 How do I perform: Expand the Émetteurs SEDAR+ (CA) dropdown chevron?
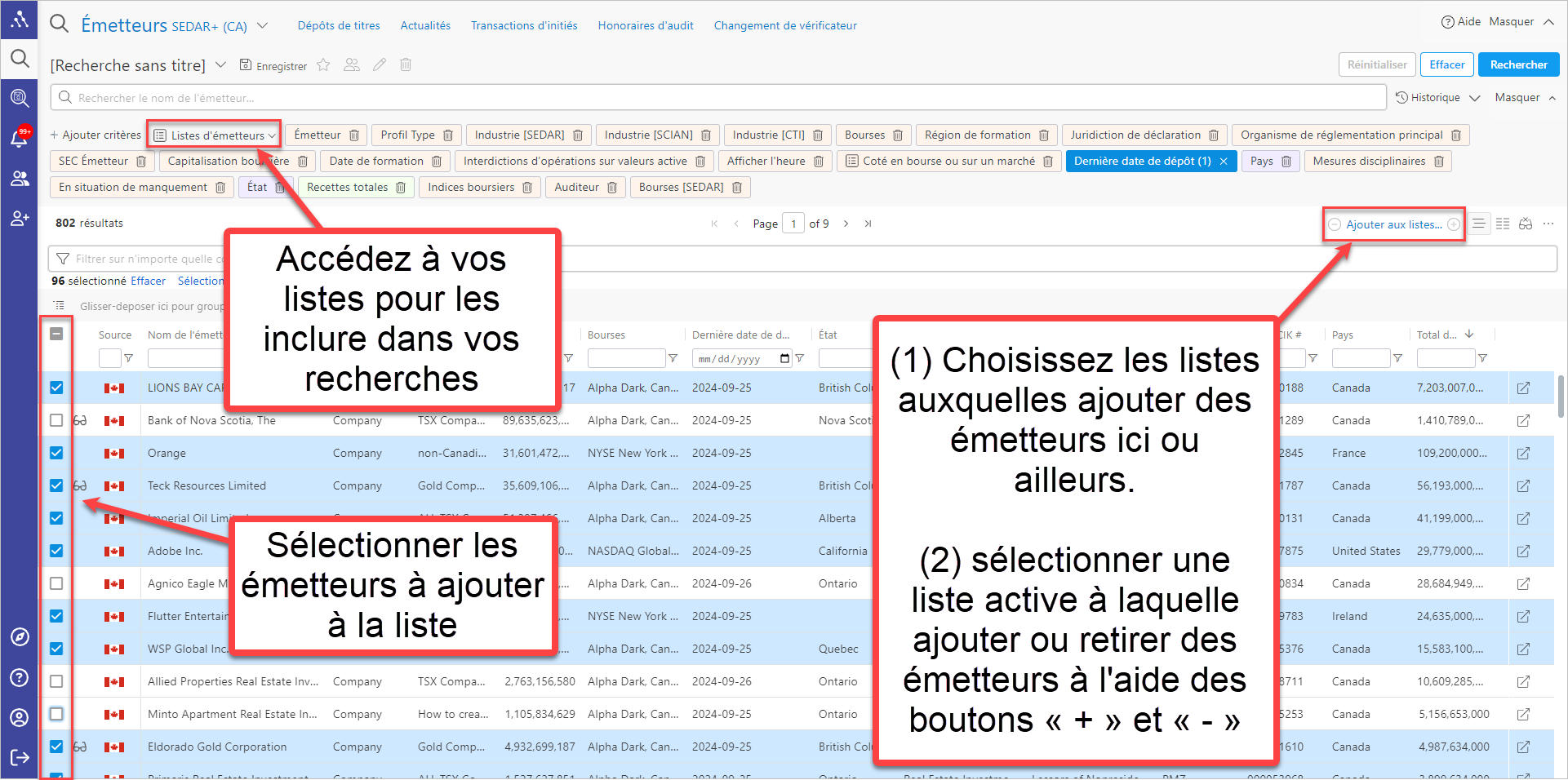(x=263, y=26)
